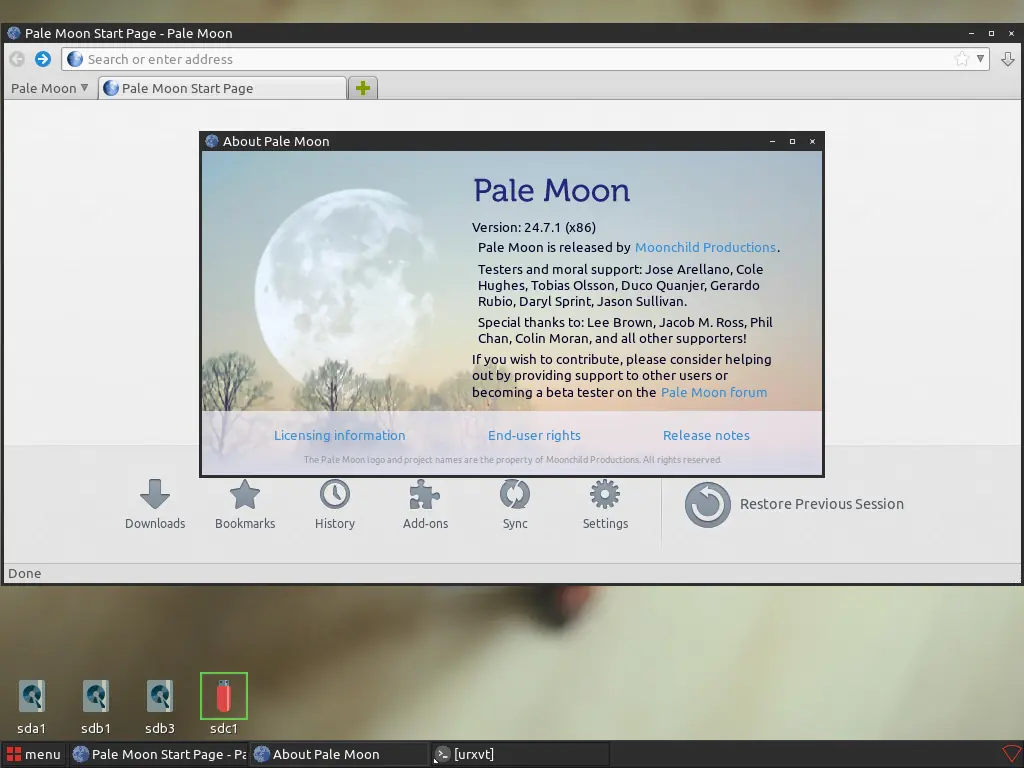The width and height of the screenshot is (1024, 768).
Task: Open End-user rights link
Action: click(534, 436)
